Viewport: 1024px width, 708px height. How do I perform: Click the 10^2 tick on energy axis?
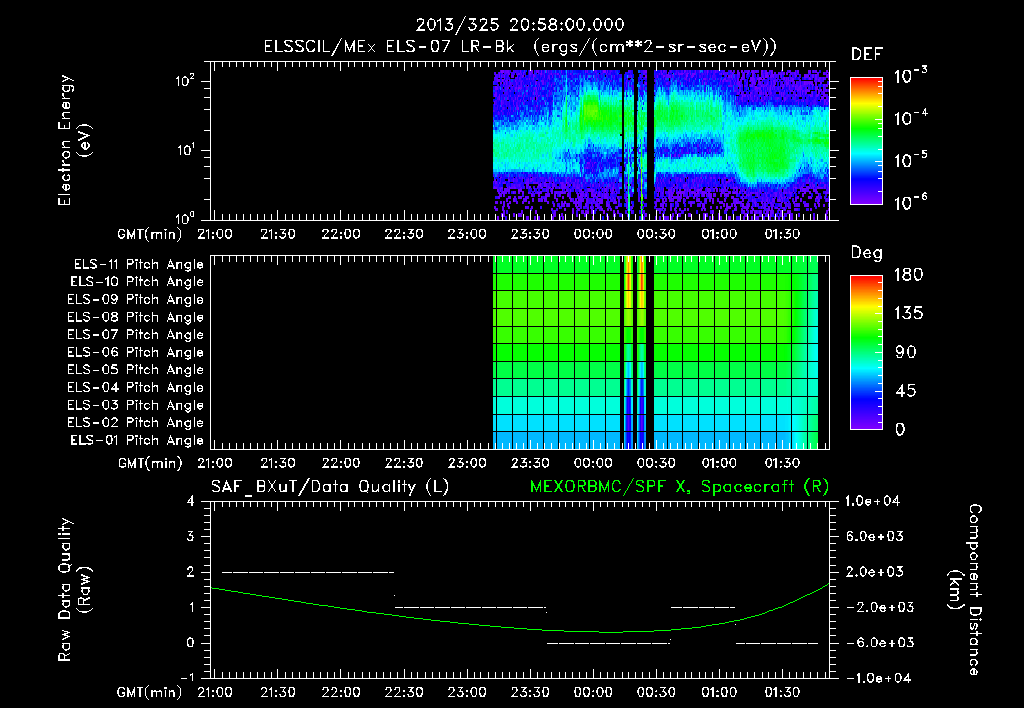[185, 81]
